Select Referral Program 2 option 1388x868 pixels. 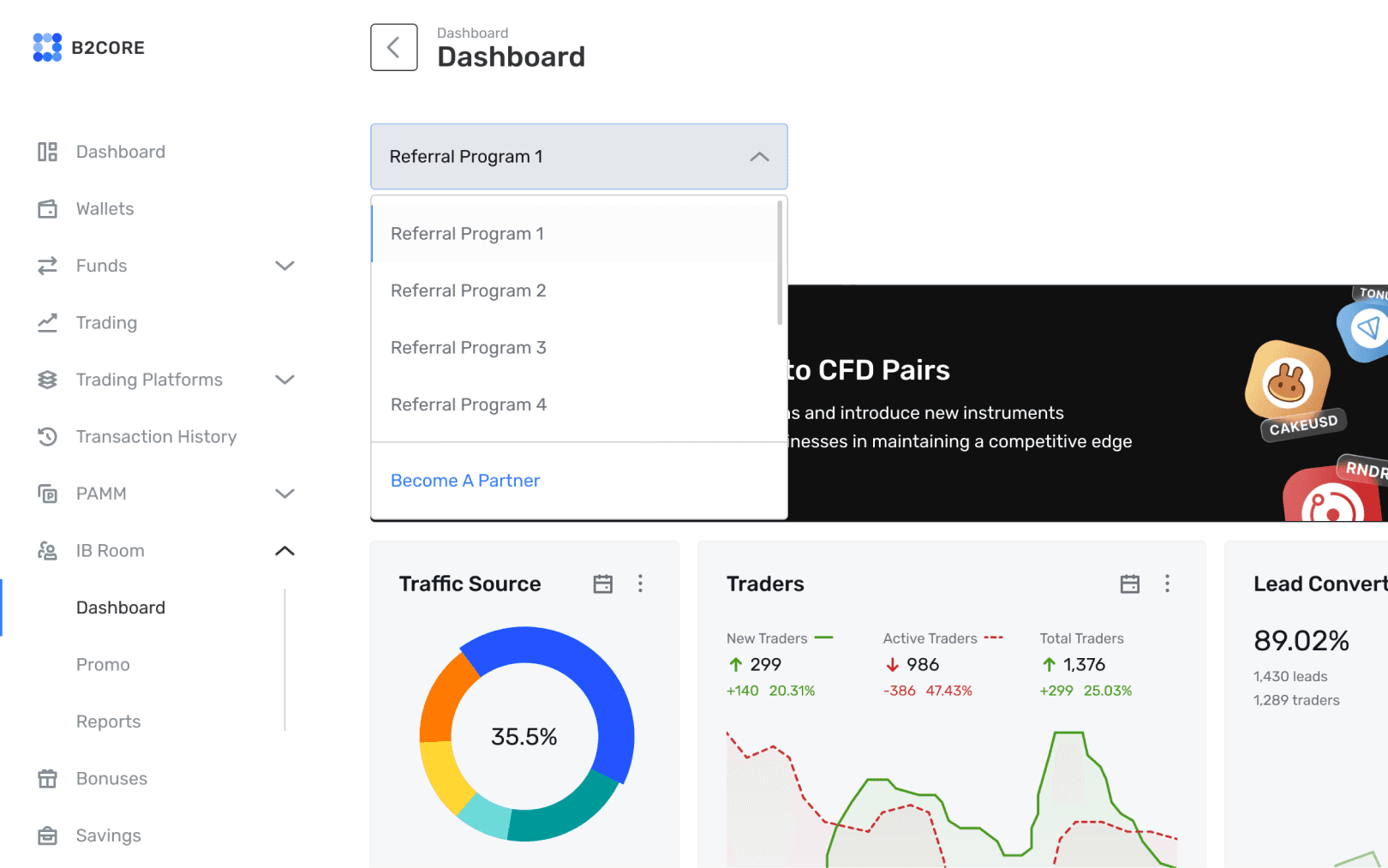(x=574, y=290)
